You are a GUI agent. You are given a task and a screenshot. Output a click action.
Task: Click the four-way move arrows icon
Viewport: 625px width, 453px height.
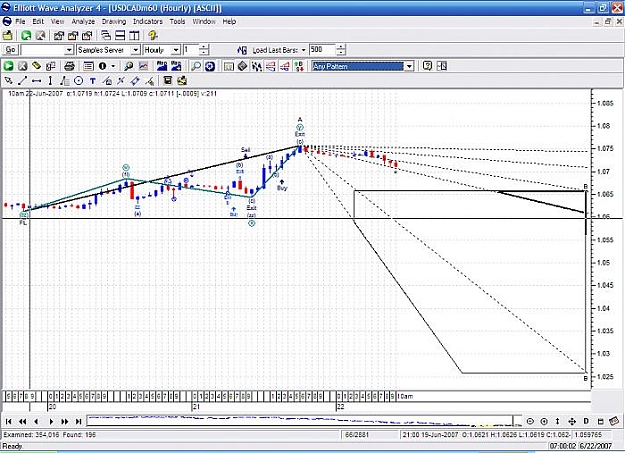572,421
